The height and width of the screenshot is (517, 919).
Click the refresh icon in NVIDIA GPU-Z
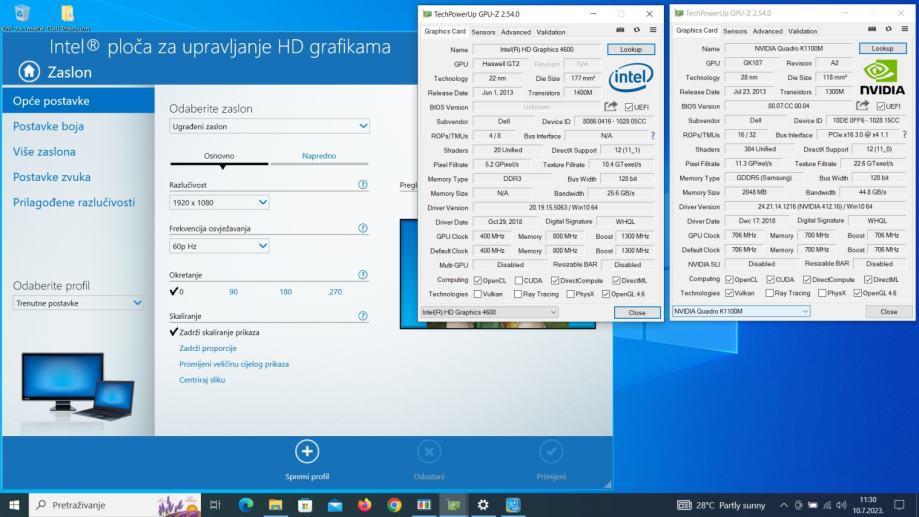point(888,31)
